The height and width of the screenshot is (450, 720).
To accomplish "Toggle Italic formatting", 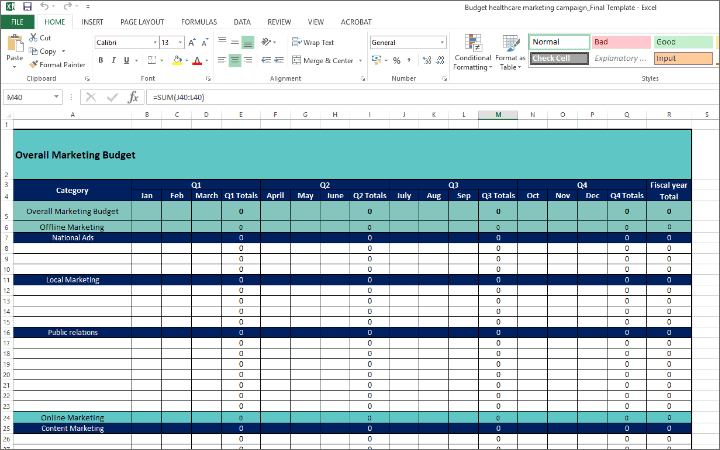I will tap(114, 60).
